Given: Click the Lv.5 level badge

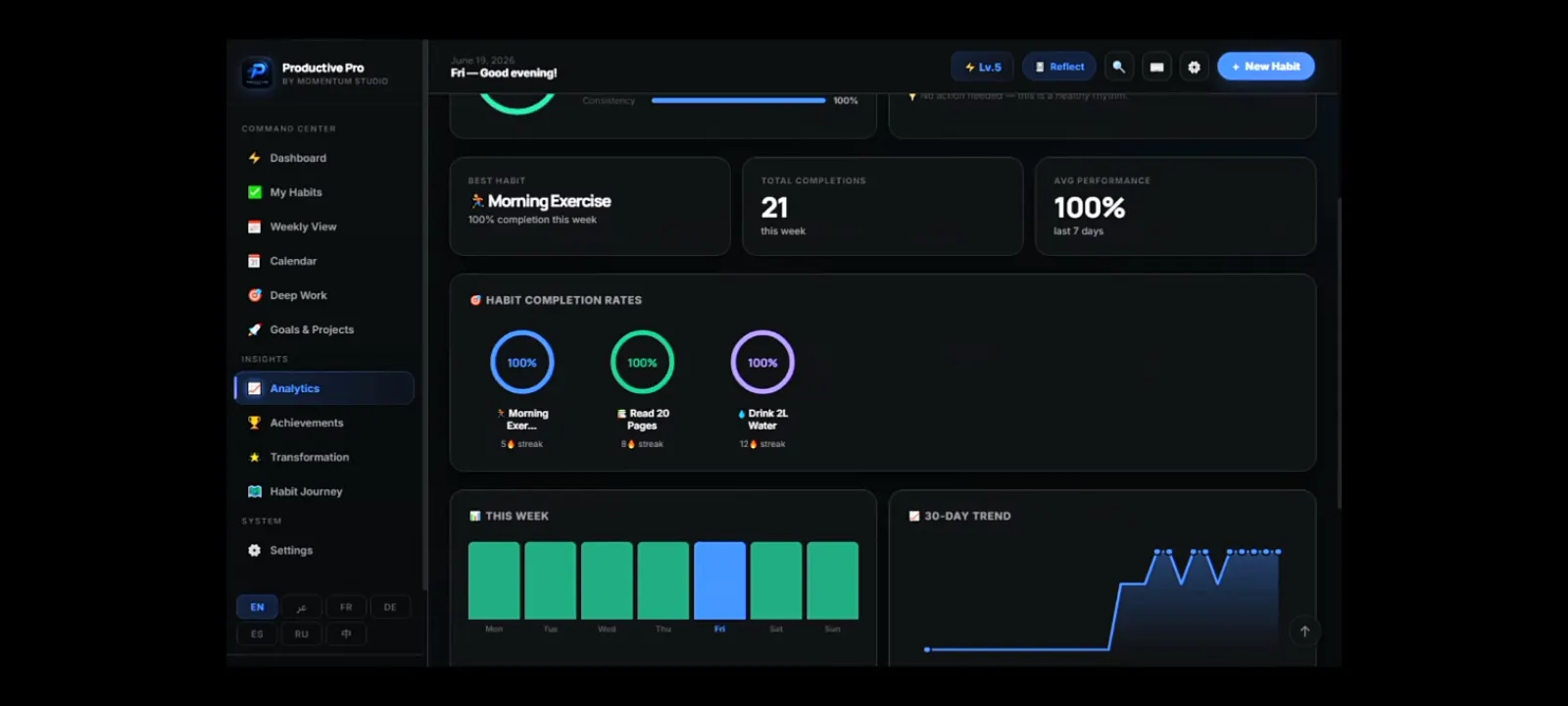Looking at the screenshot, I should [983, 67].
